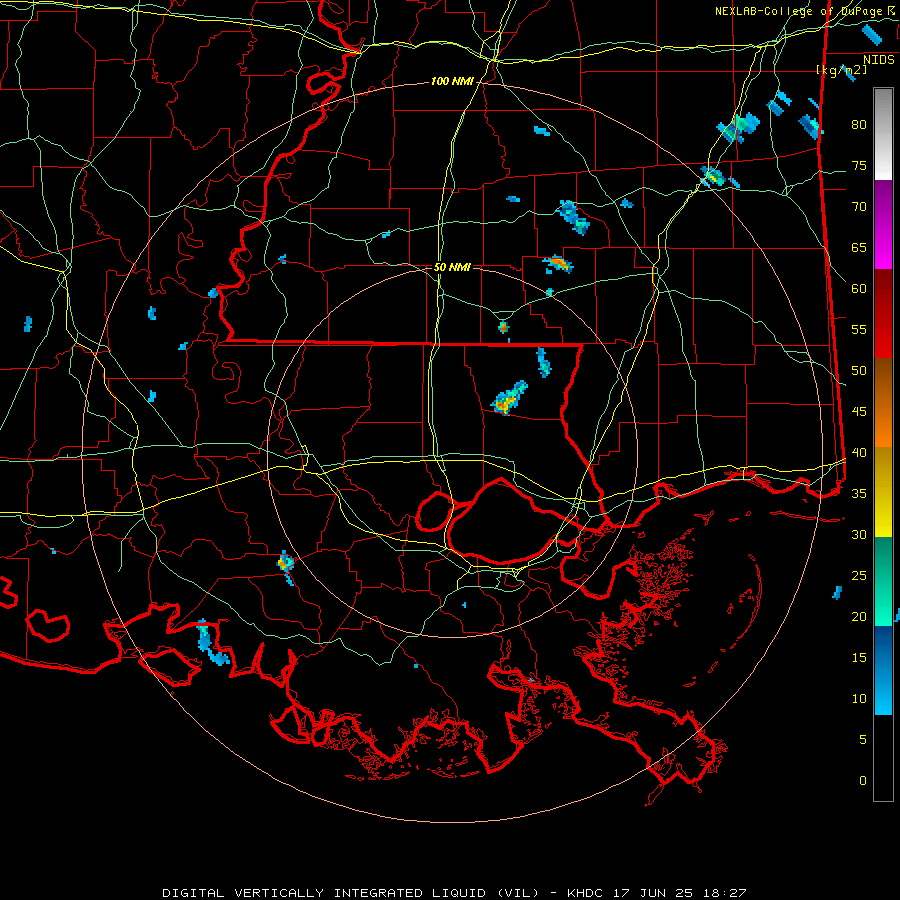Pick the 60 scale value
The width and height of the screenshot is (900, 900).
[x=859, y=289]
